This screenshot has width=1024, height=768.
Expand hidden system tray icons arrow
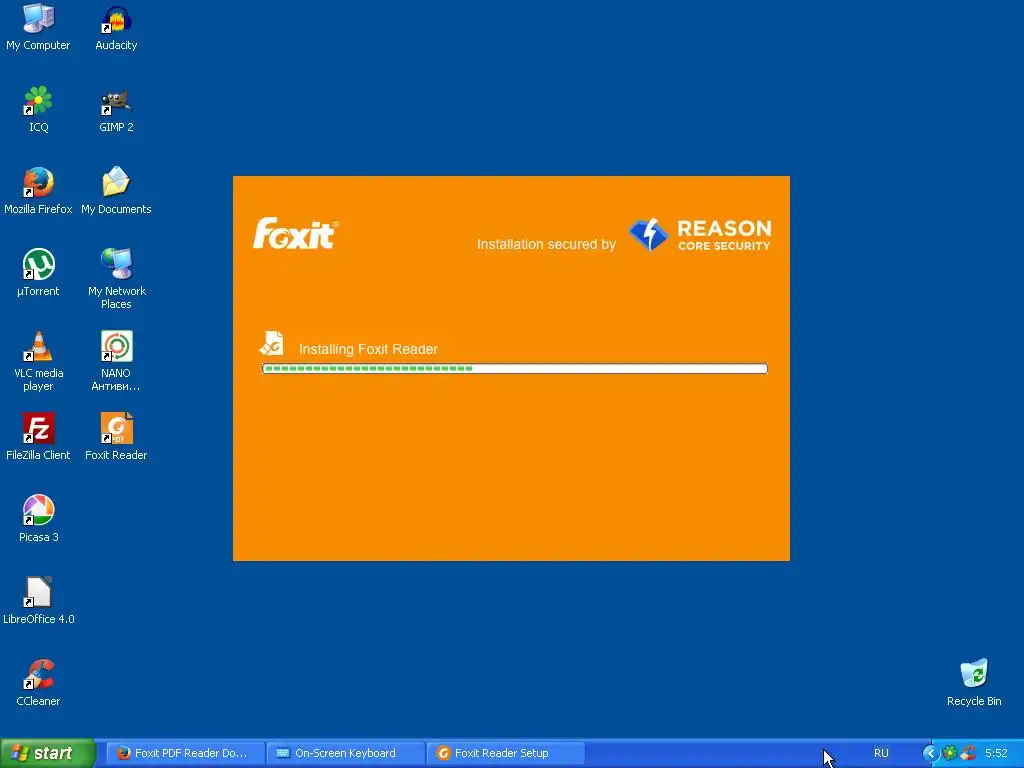point(930,753)
